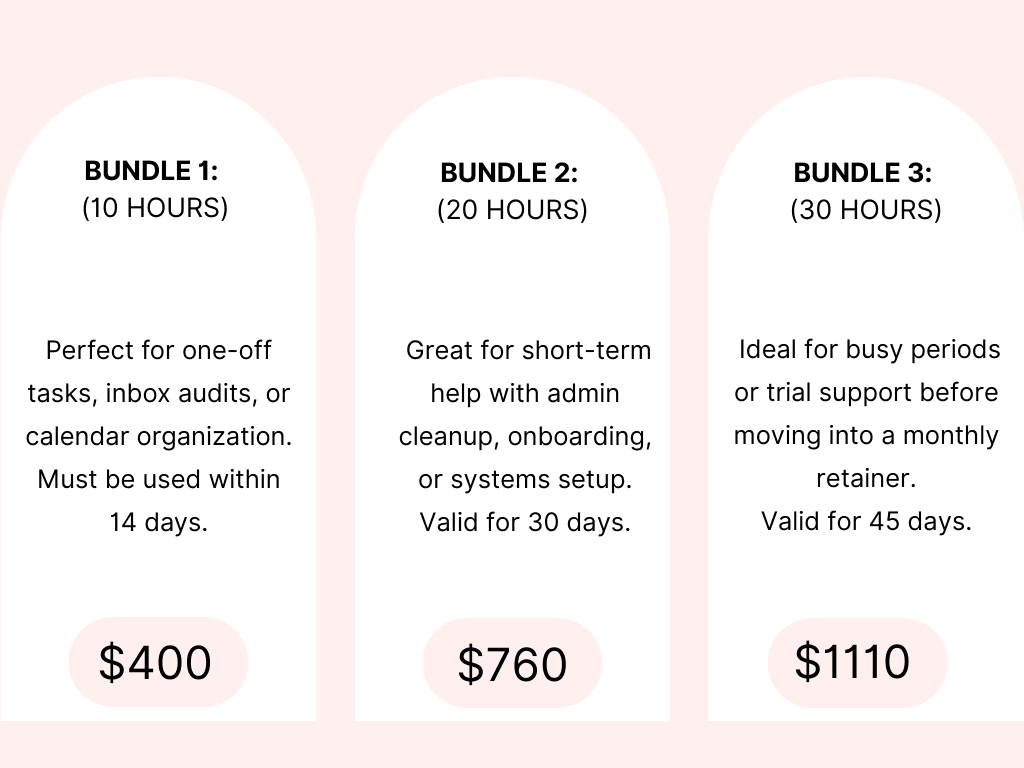
Task: Click the "BUNDLE 1:" heading
Action: pos(151,171)
